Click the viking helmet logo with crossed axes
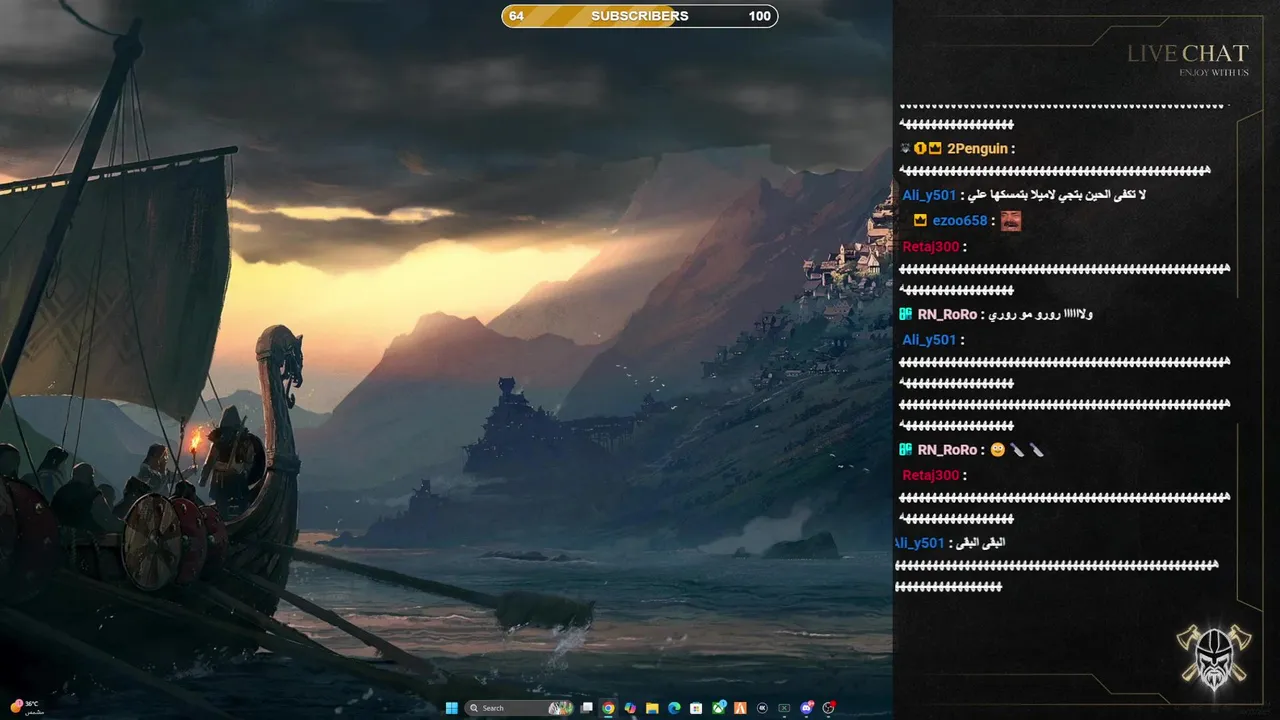 tap(1213, 657)
